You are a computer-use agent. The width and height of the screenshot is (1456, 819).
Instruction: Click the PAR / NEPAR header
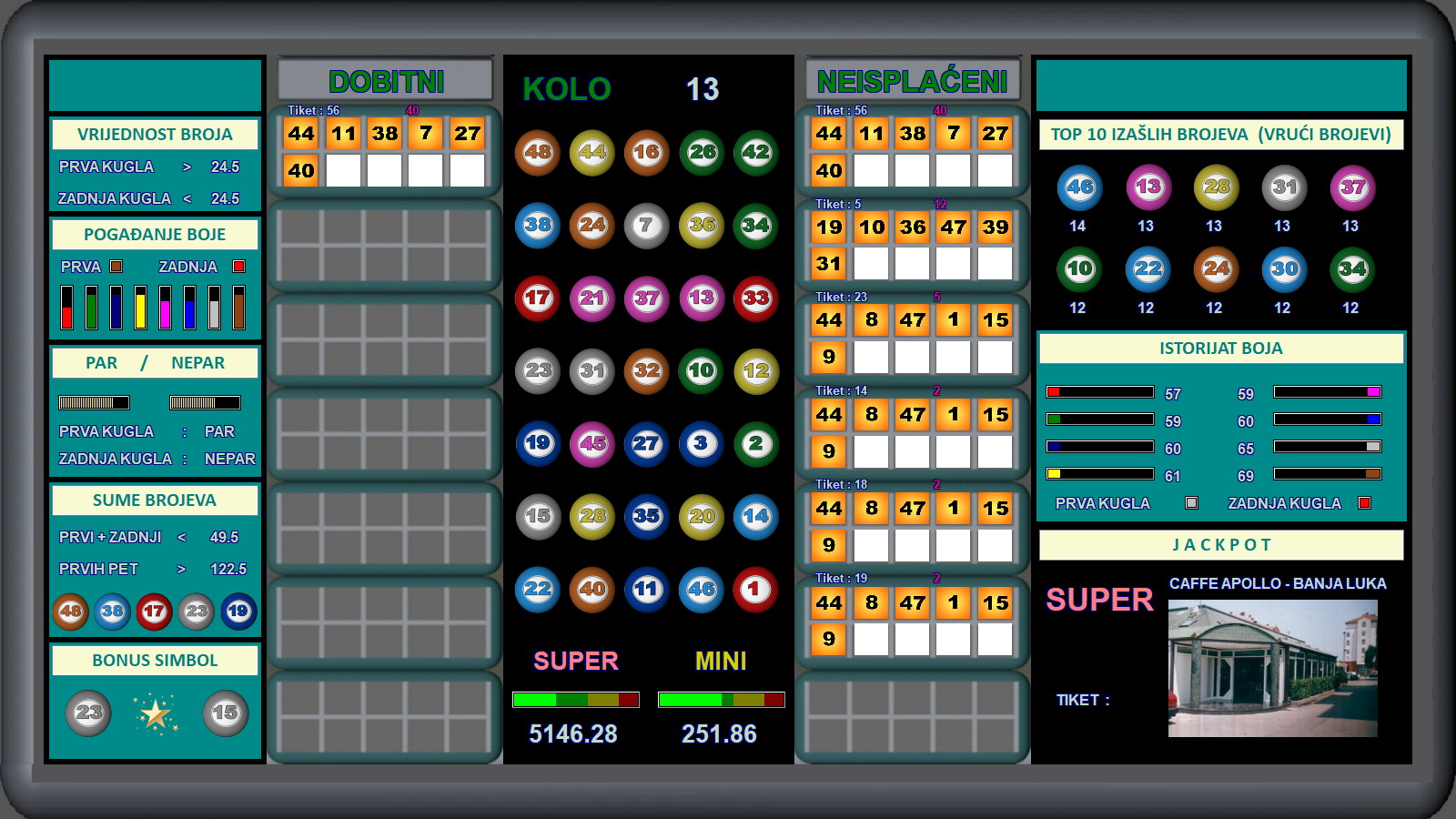[x=155, y=363]
